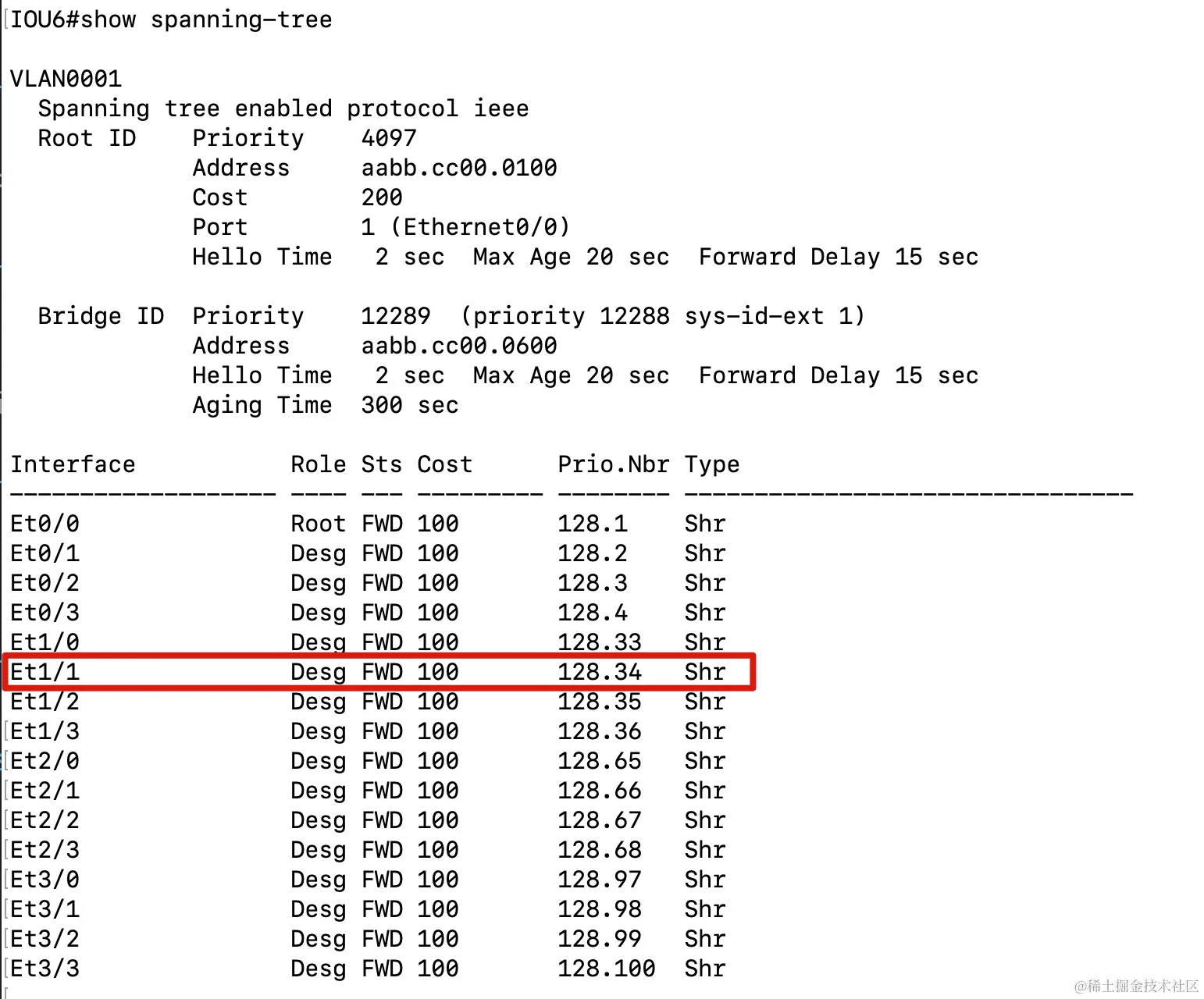The width and height of the screenshot is (1204, 999).
Task: Select Prio.Nbr value 128.2
Action: tap(593, 553)
